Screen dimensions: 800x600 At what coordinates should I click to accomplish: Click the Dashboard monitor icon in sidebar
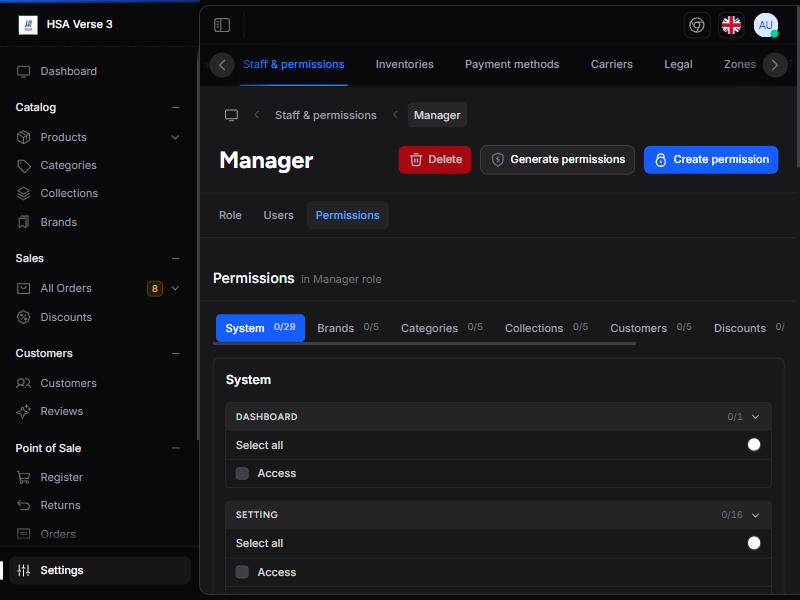click(23, 71)
